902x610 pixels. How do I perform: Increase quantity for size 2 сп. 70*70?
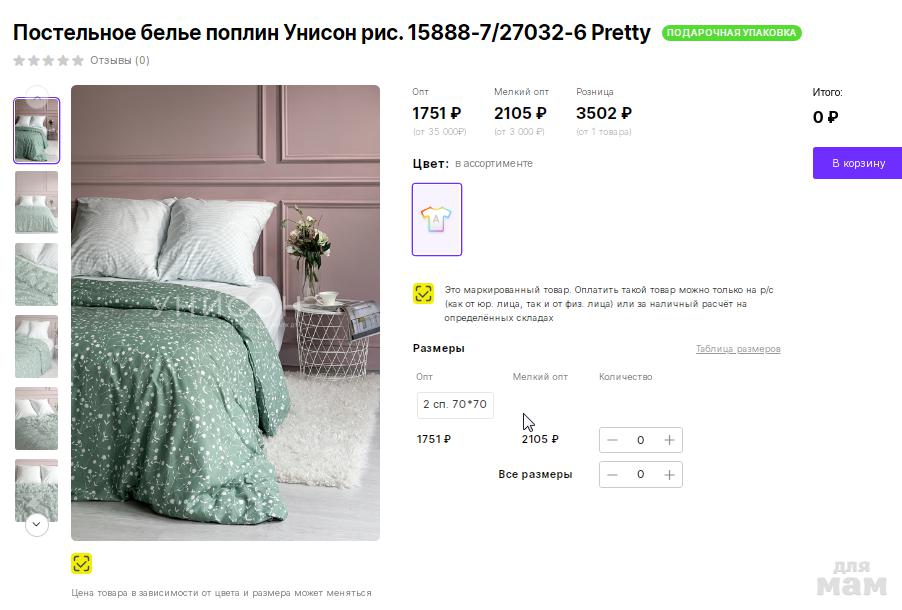pyautogui.click(x=669, y=440)
